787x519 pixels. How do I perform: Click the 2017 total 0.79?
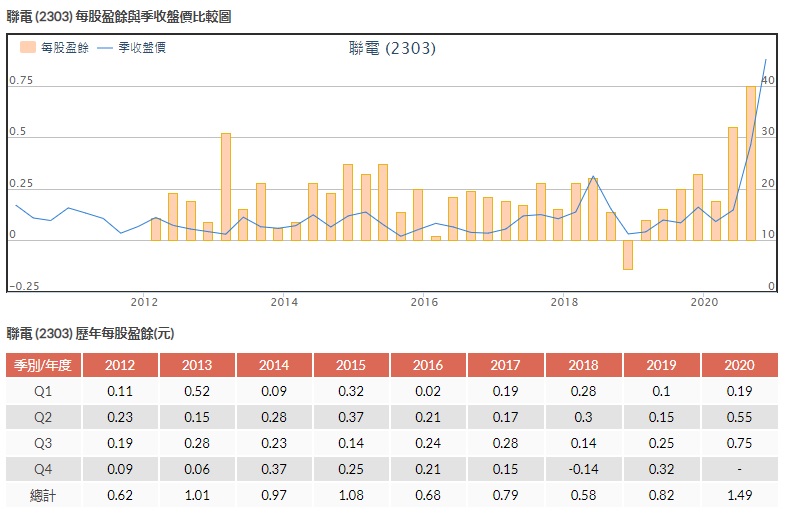coord(505,495)
